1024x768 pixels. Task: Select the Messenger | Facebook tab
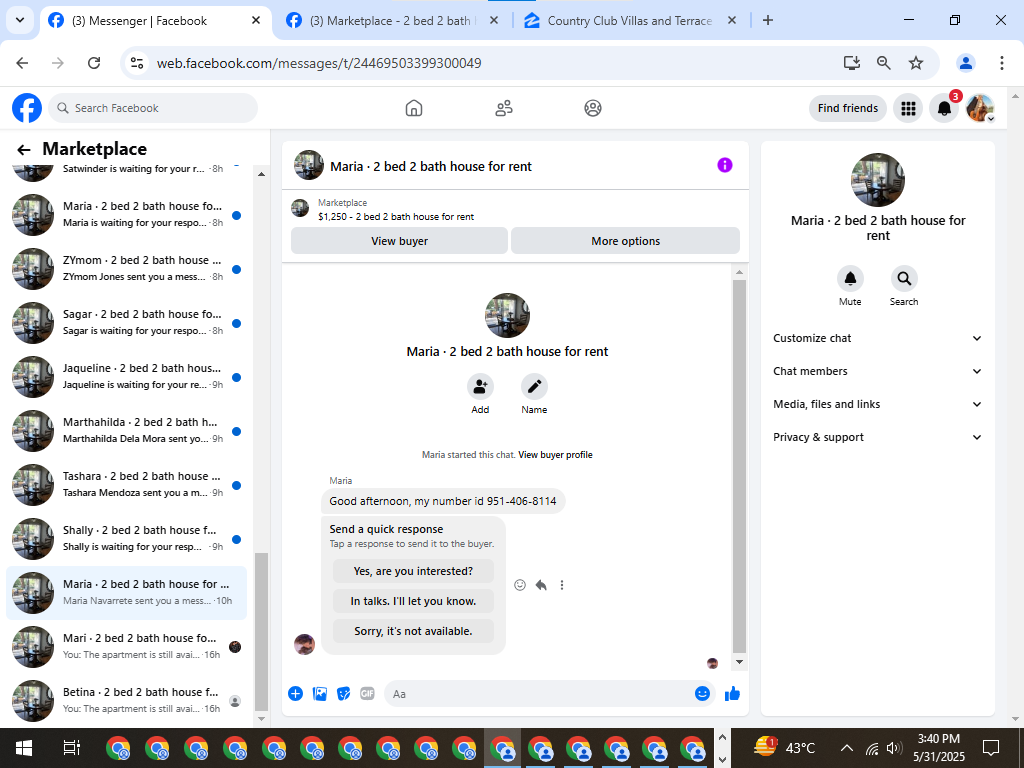coord(155,21)
